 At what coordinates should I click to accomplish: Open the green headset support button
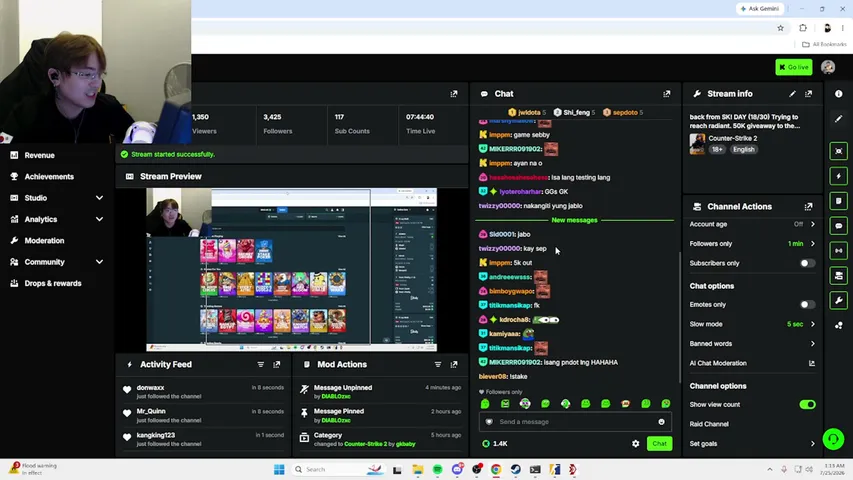pyautogui.click(x=833, y=439)
